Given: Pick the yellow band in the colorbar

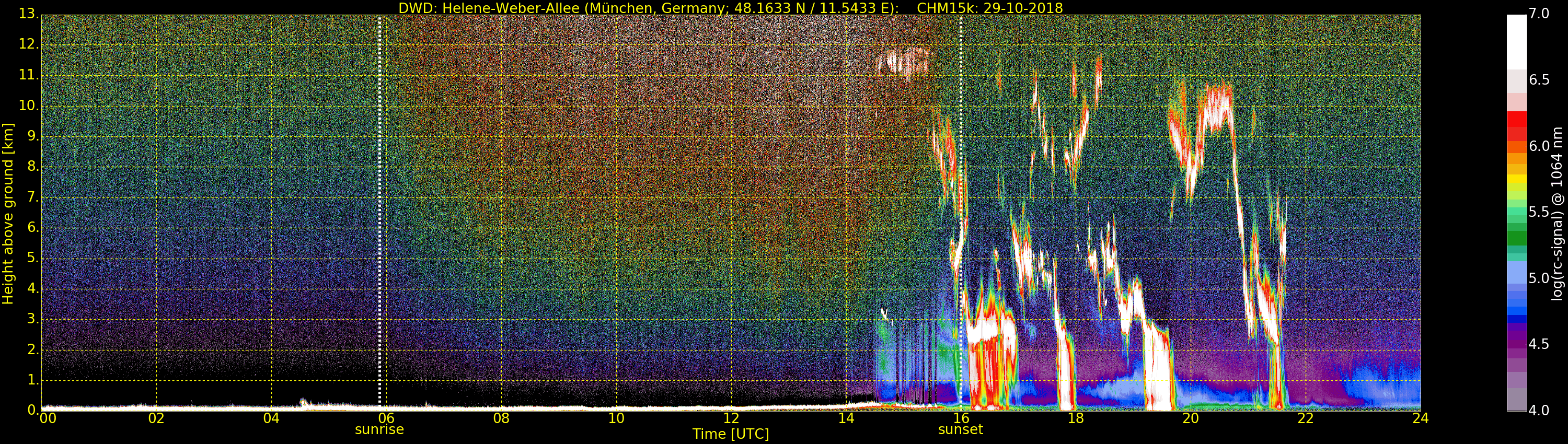Looking at the screenshot, I should [1516, 179].
